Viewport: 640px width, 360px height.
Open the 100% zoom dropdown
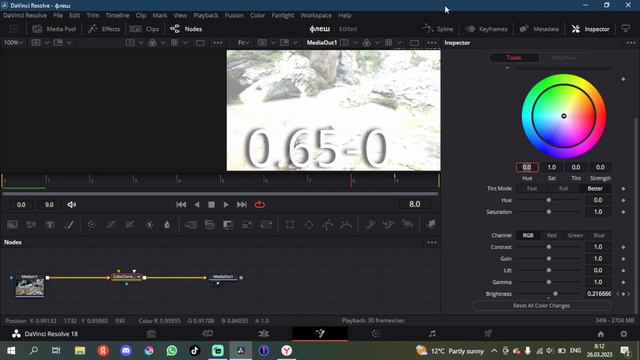[x=13, y=42]
